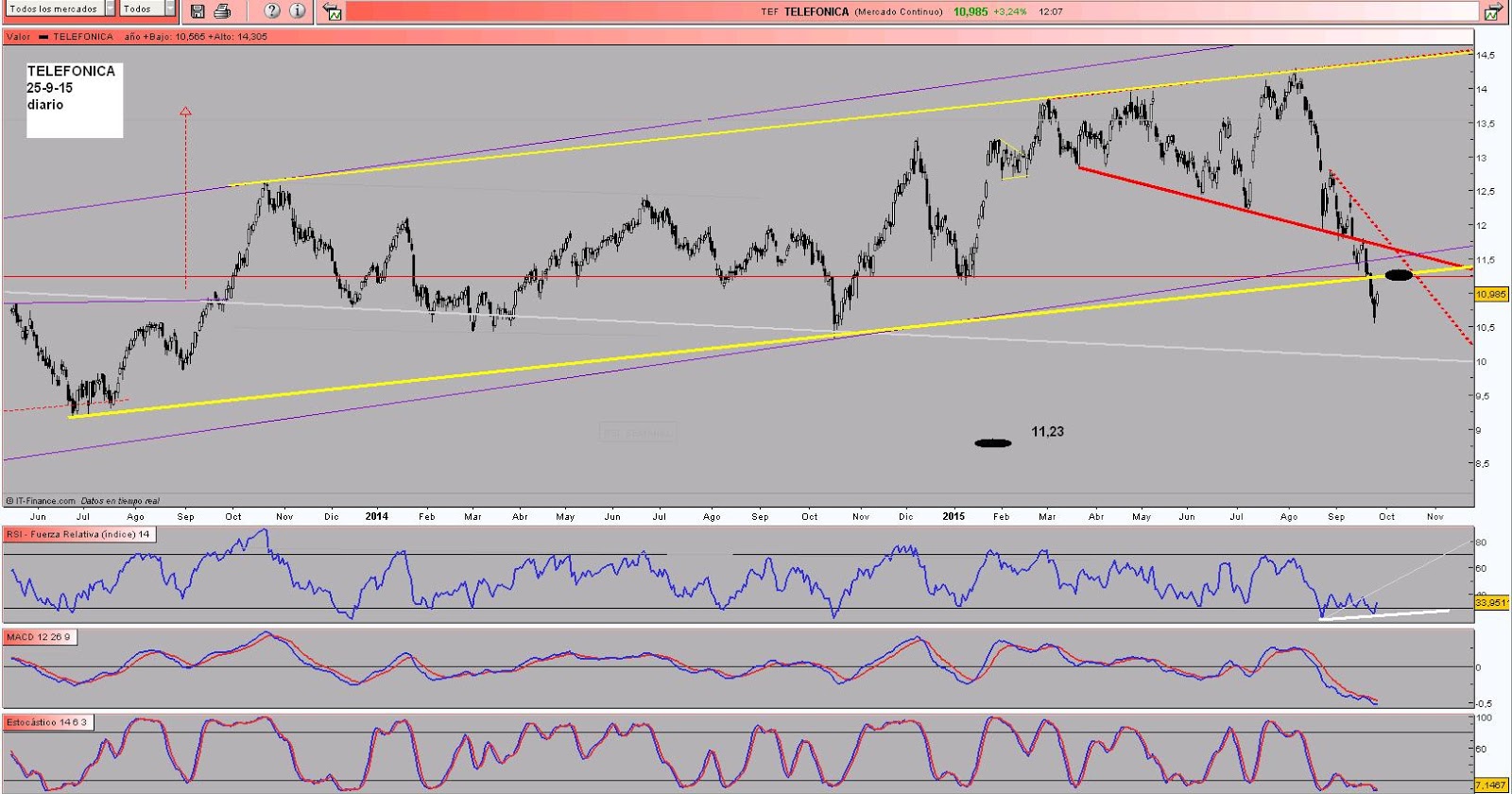Open help via question mark icon
This screenshot has width=1512, height=794.
pyautogui.click(x=272, y=11)
